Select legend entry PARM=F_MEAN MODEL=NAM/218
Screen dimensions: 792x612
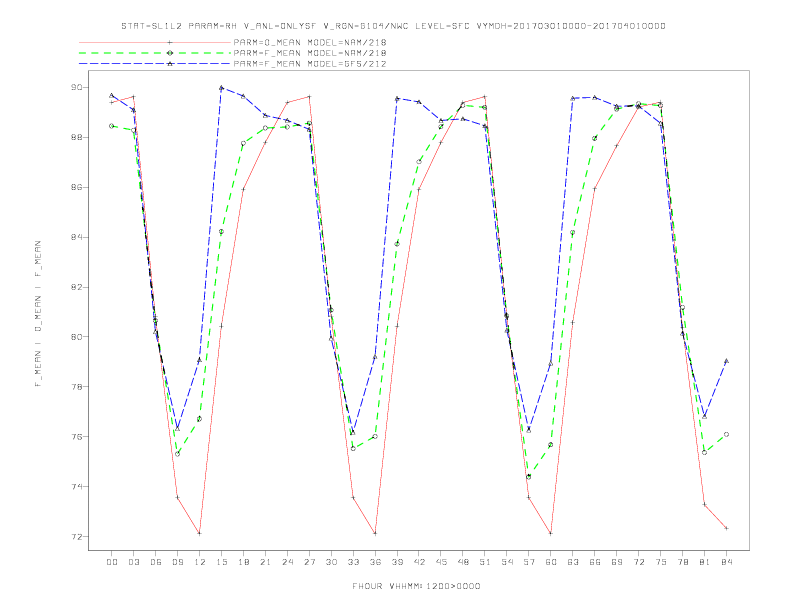pos(310,53)
